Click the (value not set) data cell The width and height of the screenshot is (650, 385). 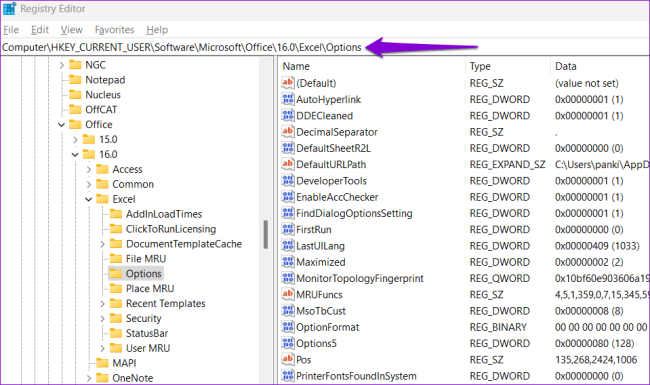tap(587, 83)
